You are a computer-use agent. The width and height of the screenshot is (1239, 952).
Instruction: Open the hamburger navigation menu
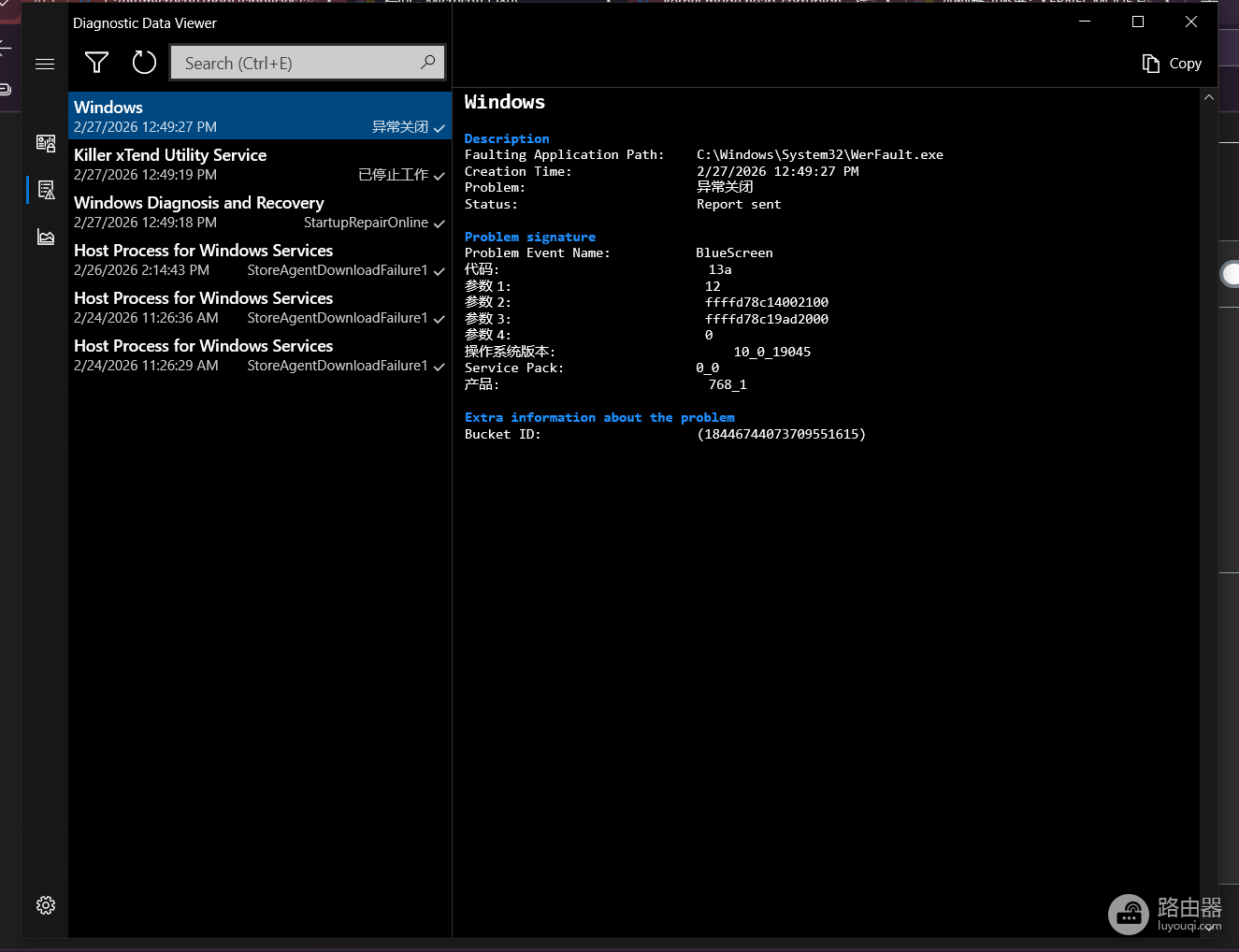(x=45, y=64)
